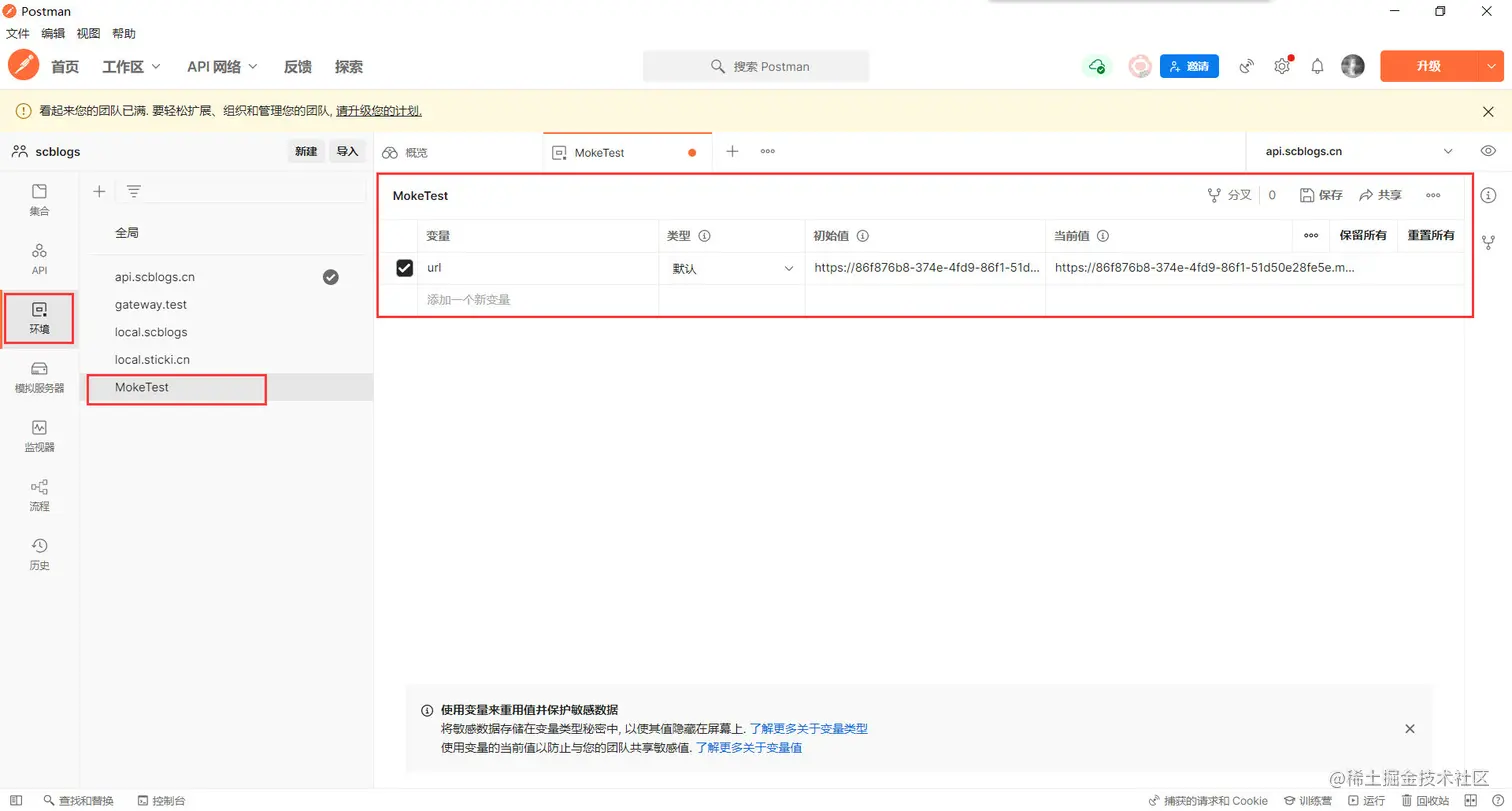The height and width of the screenshot is (811, 1512).
Task: Click the plus icon to create environment
Action: (99, 191)
